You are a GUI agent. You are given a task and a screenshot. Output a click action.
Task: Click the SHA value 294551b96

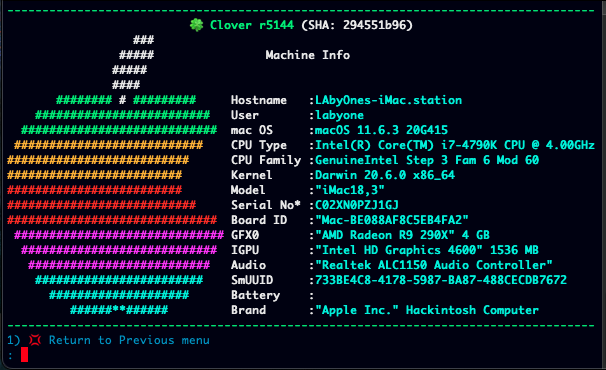point(374,26)
